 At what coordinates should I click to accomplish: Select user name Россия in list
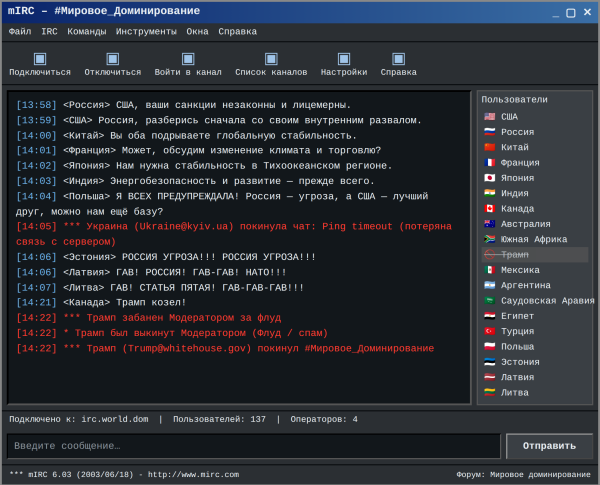tap(517, 132)
